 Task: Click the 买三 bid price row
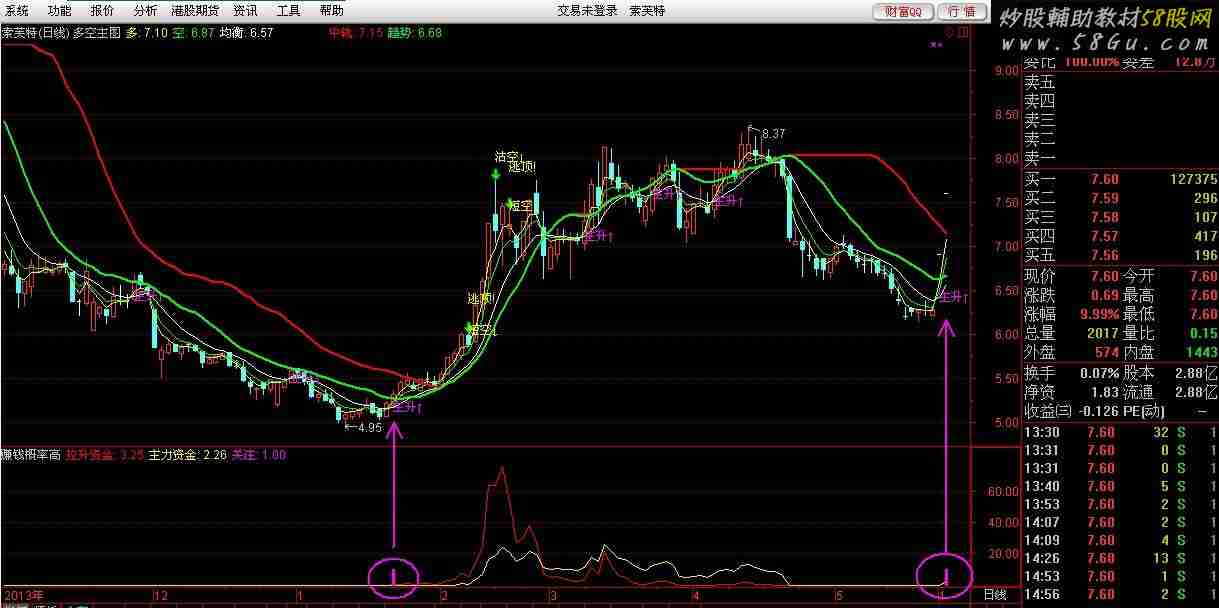[1120, 217]
